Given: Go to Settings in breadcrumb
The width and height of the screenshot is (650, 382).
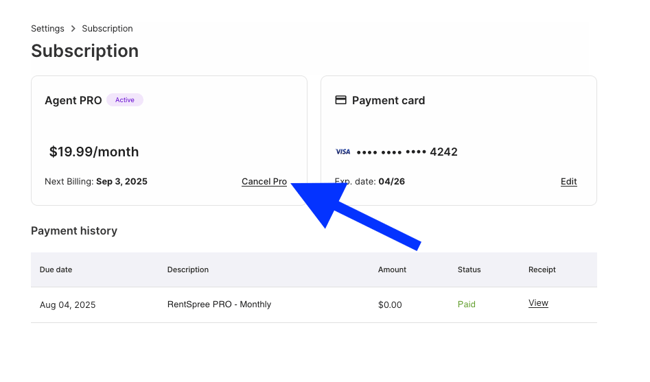Looking at the screenshot, I should [x=47, y=29].
